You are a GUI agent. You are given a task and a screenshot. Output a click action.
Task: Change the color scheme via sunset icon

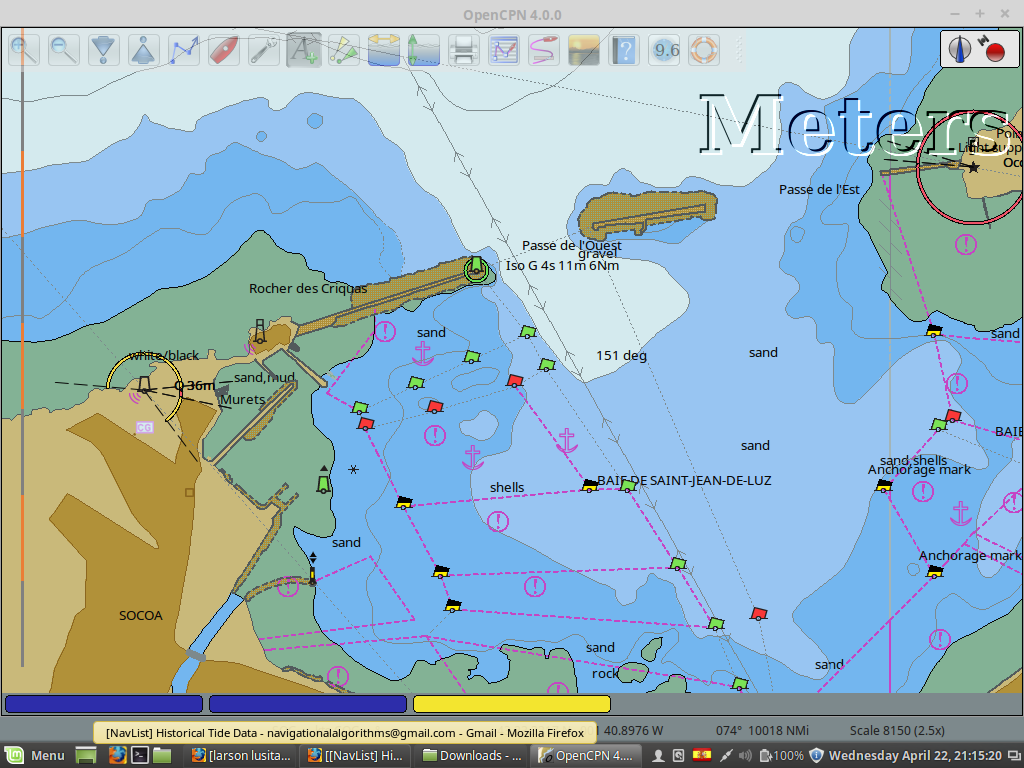click(583, 49)
